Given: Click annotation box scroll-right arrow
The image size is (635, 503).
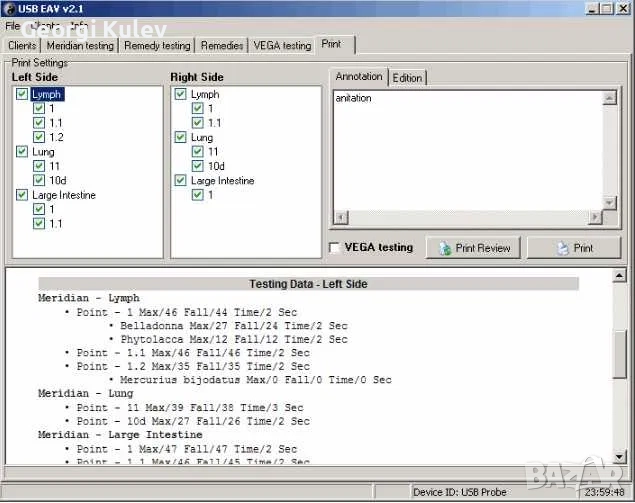Looking at the screenshot, I should tap(596, 217).
